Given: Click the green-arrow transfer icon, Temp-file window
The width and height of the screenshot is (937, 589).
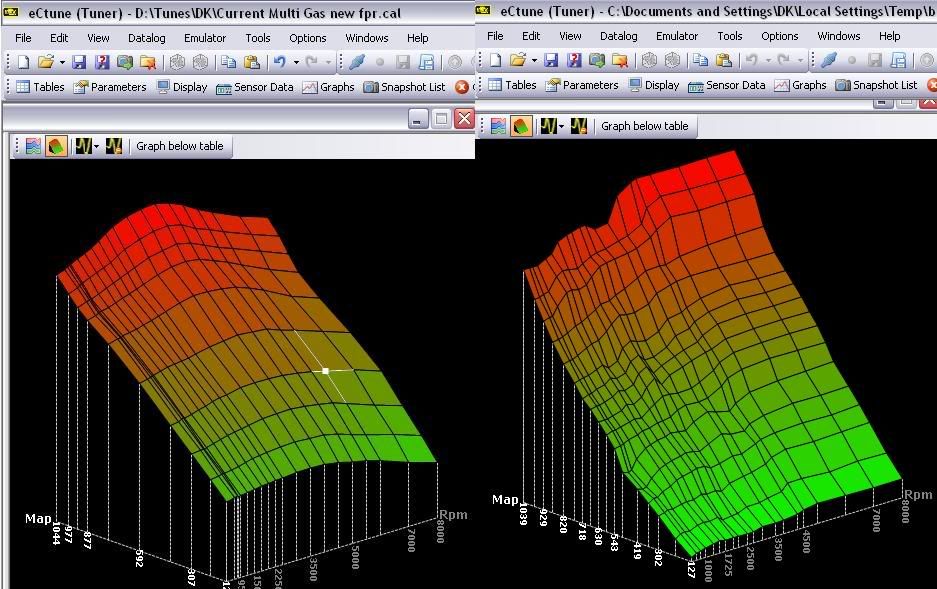Looking at the screenshot, I should click(x=596, y=60).
